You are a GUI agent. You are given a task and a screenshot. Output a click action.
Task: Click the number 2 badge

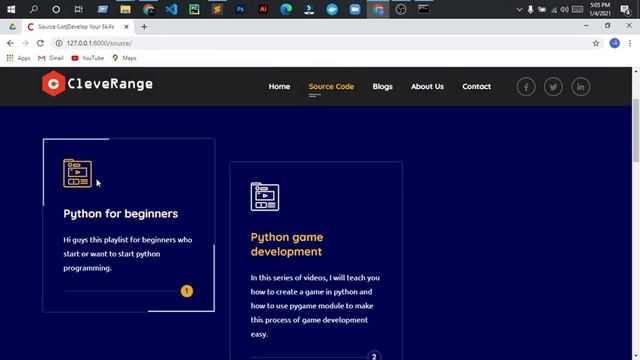coord(374,356)
